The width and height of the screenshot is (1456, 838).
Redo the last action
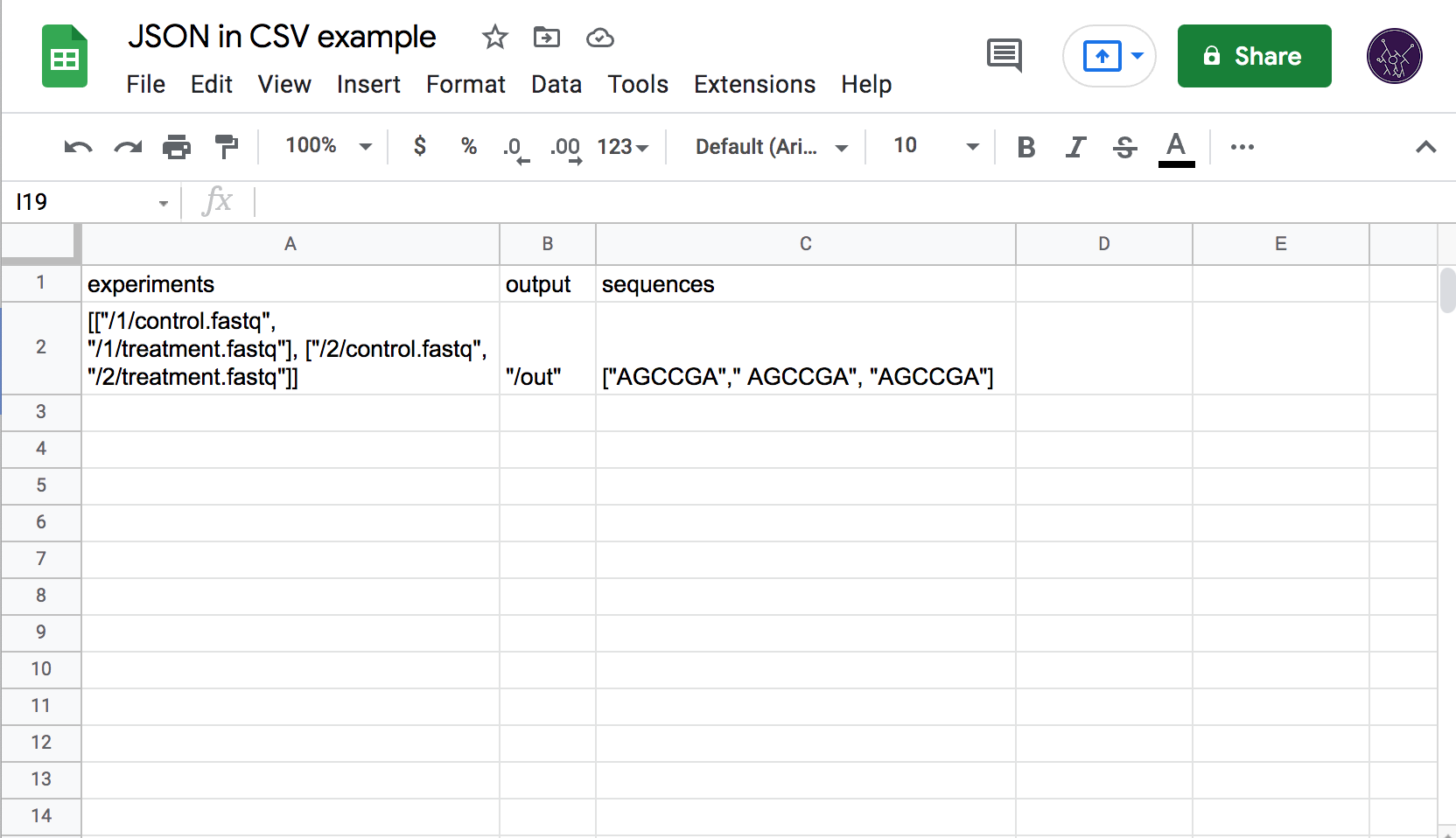point(128,146)
